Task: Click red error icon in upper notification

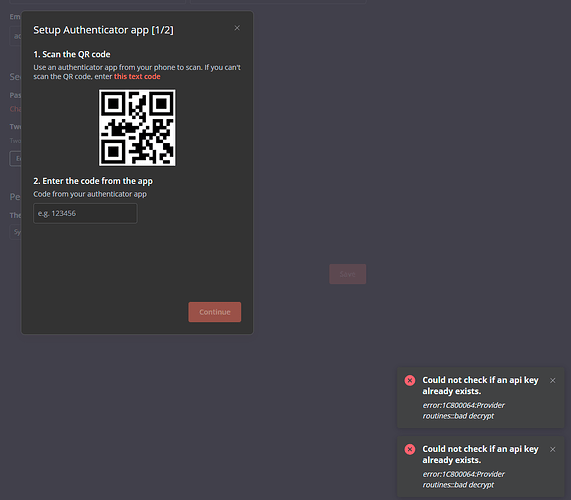Action: click(410, 381)
